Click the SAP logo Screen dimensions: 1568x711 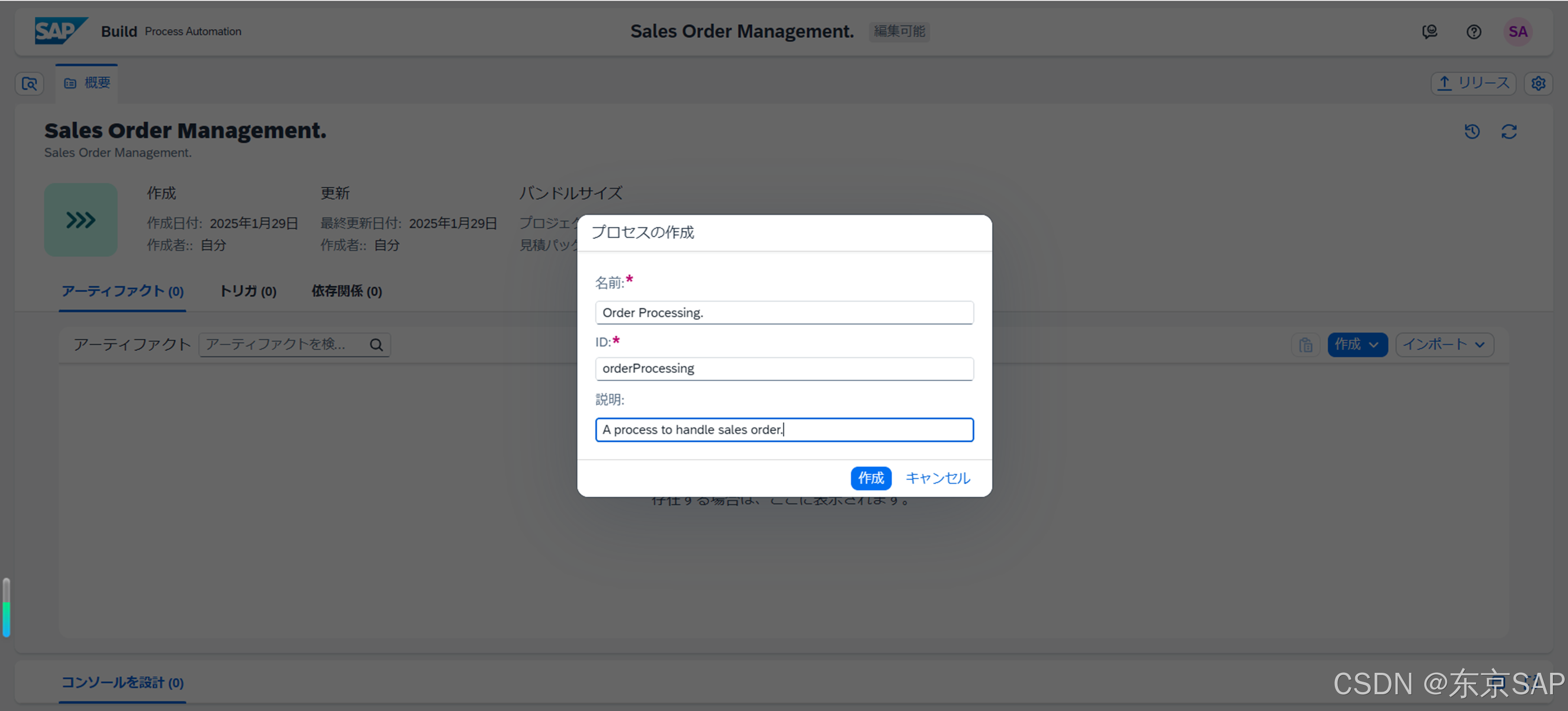coord(61,31)
